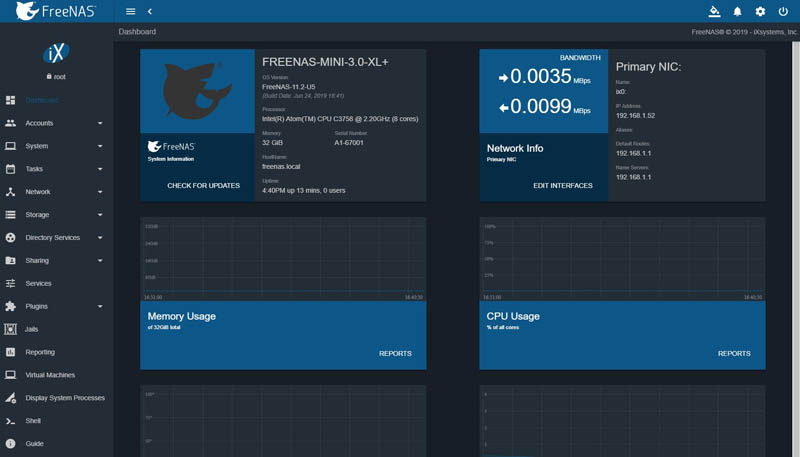Expand the Storage menu arrow
Viewport: 800px width, 457px height.
[x=100, y=215]
